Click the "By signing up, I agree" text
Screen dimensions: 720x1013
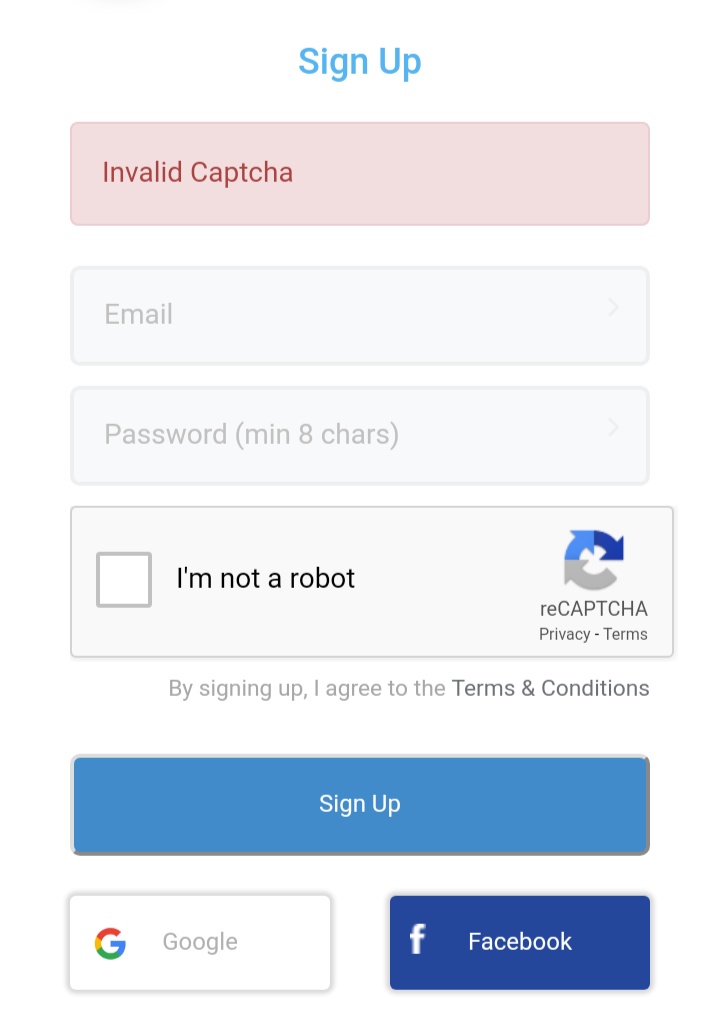(x=306, y=688)
